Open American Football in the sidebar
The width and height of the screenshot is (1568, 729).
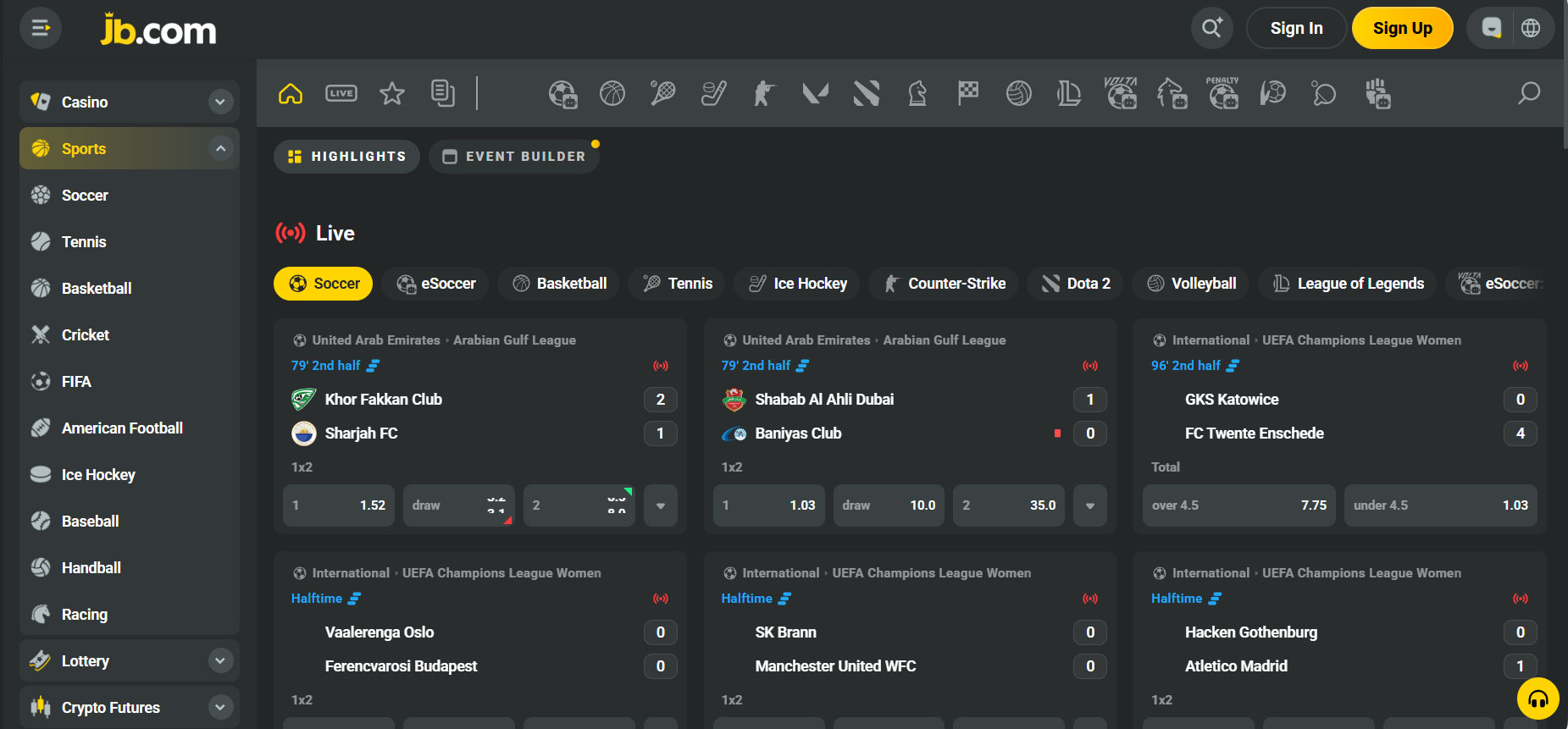click(130, 428)
